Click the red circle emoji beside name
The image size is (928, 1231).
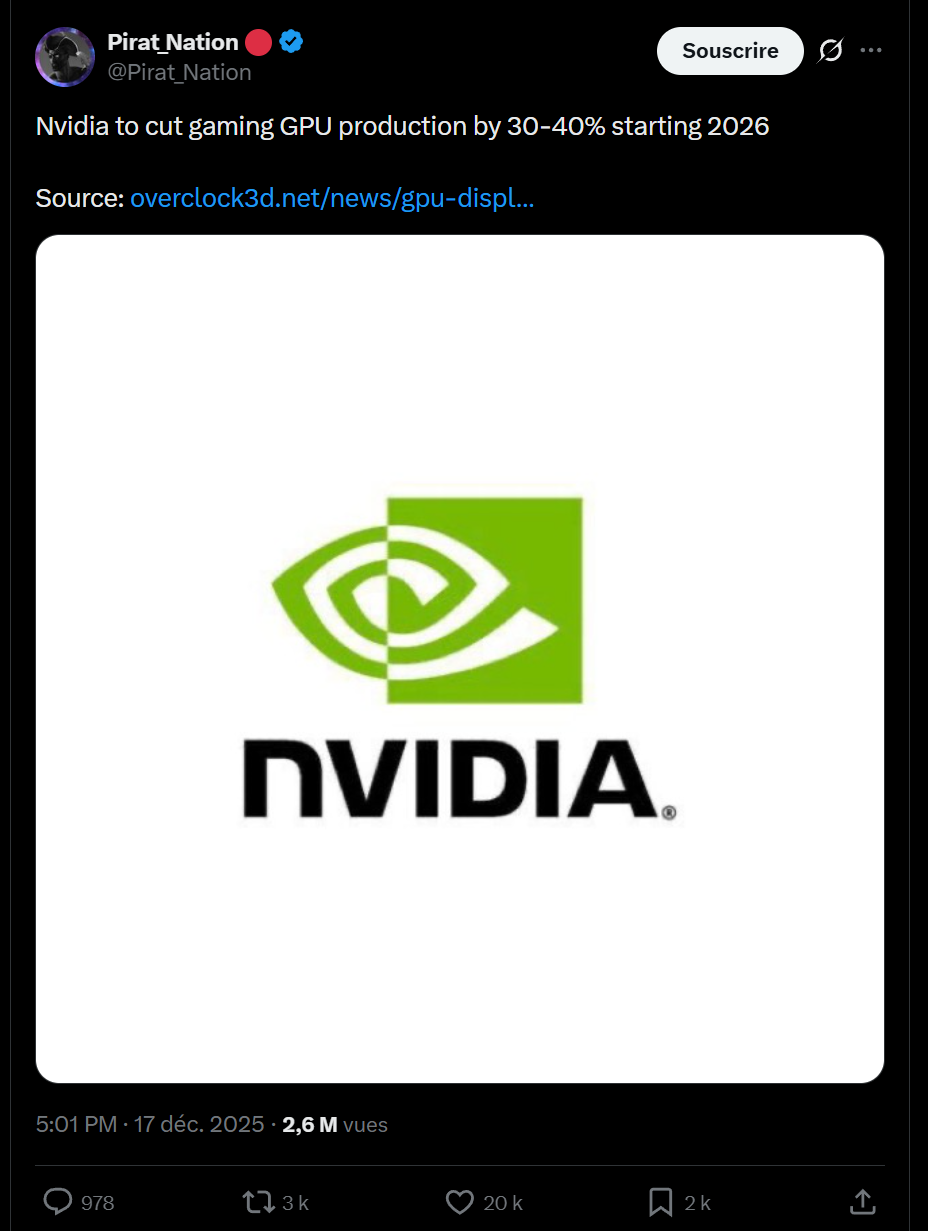[x=259, y=42]
